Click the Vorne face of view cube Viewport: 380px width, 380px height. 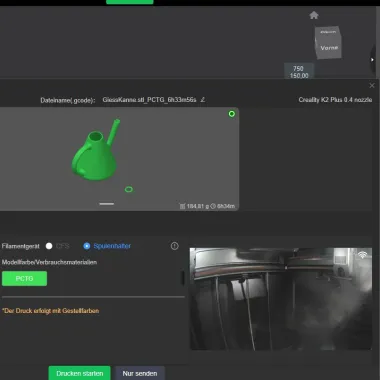(329, 48)
